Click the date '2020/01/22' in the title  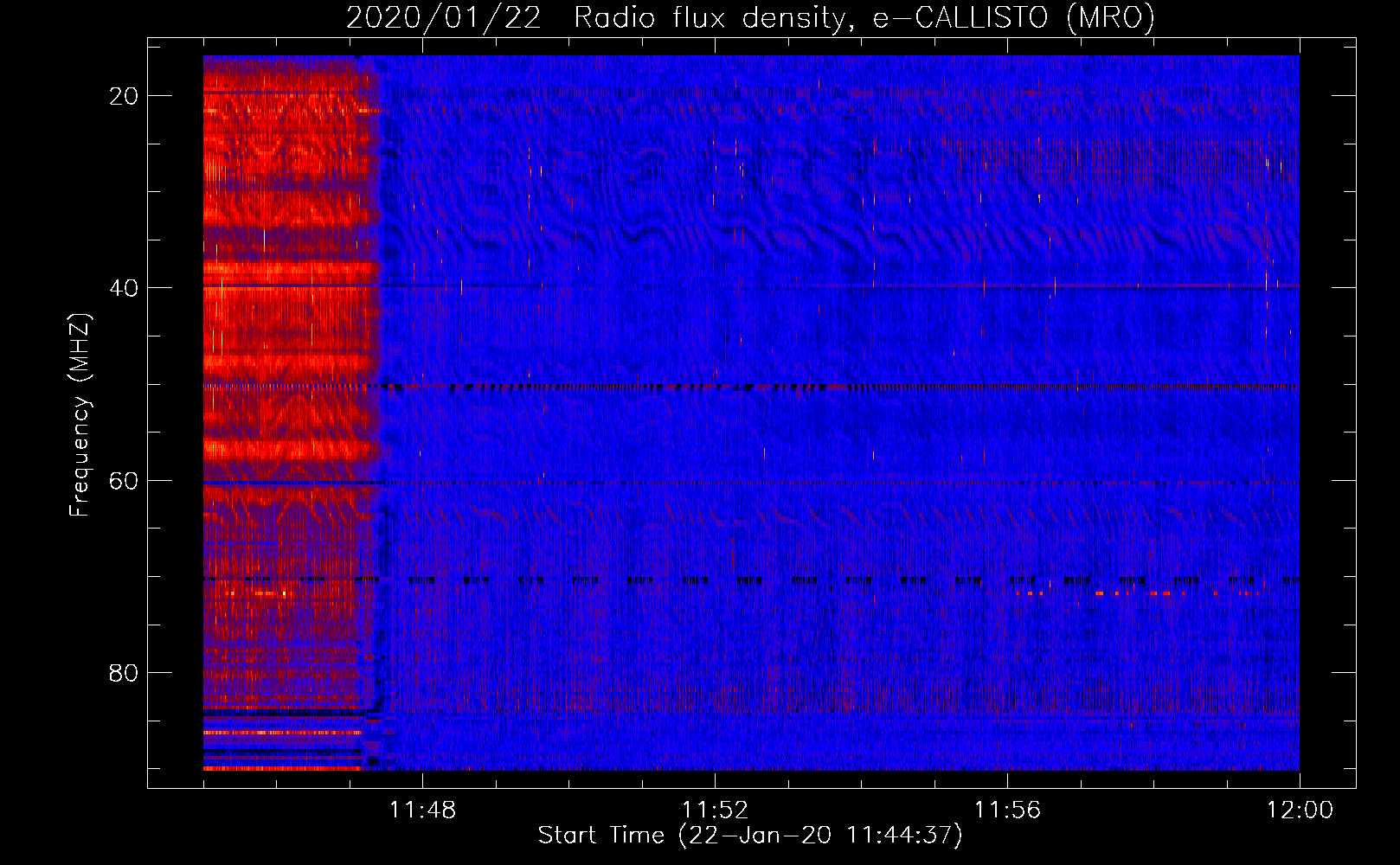(444, 17)
